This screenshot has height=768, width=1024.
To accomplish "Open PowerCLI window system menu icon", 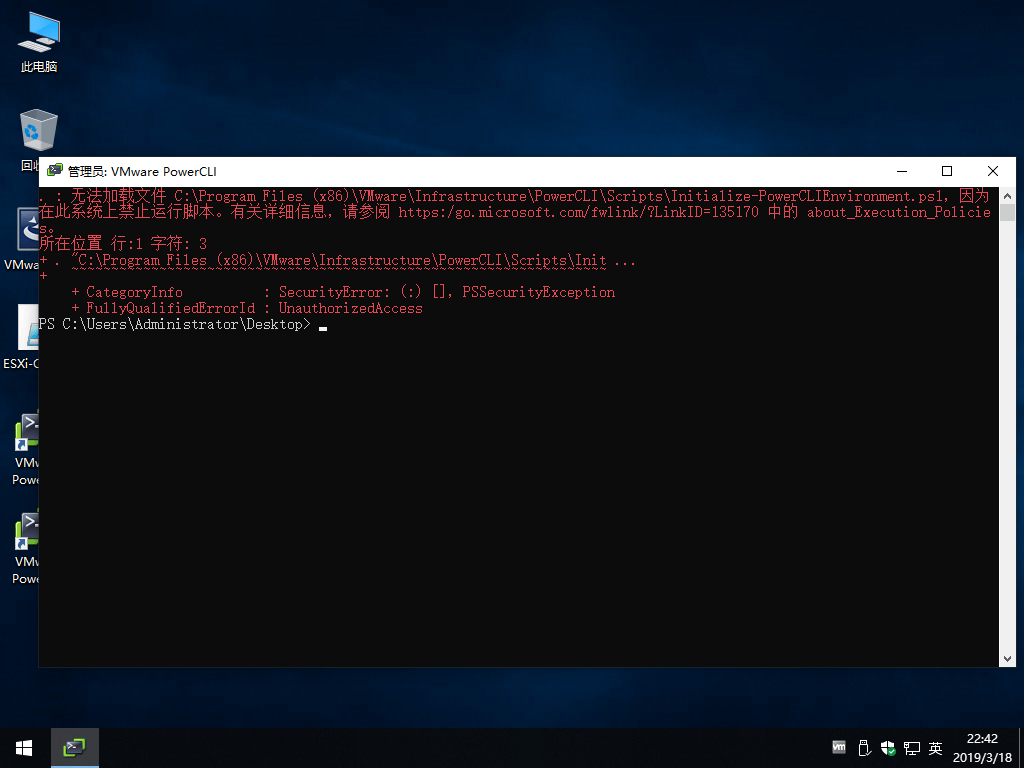I will [x=54, y=171].
